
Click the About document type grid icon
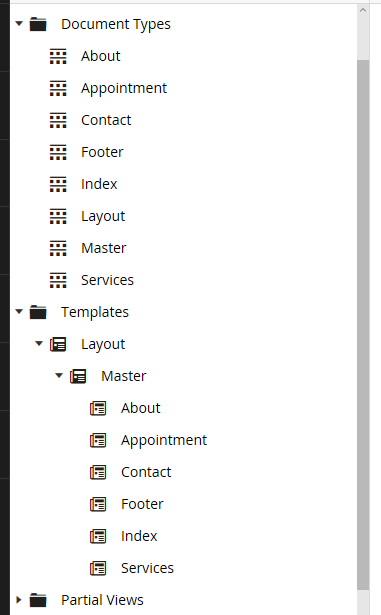[58, 56]
